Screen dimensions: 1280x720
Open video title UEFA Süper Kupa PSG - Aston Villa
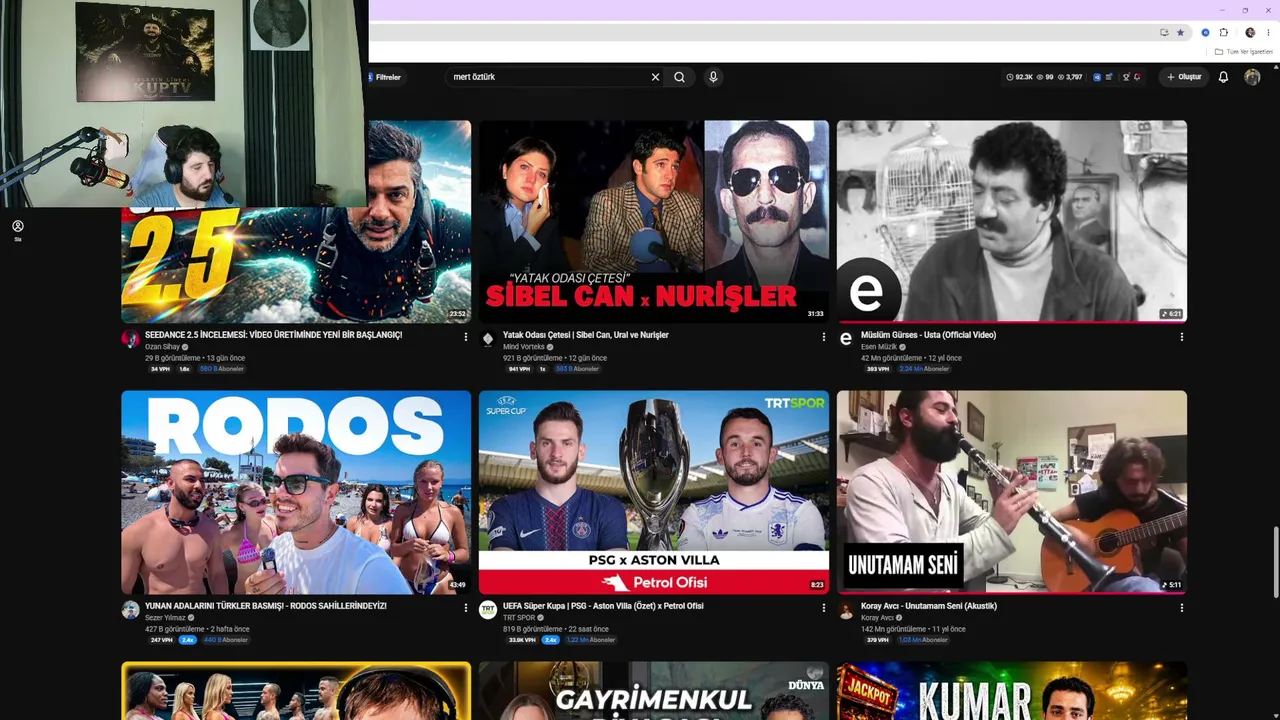(x=603, y=606)
